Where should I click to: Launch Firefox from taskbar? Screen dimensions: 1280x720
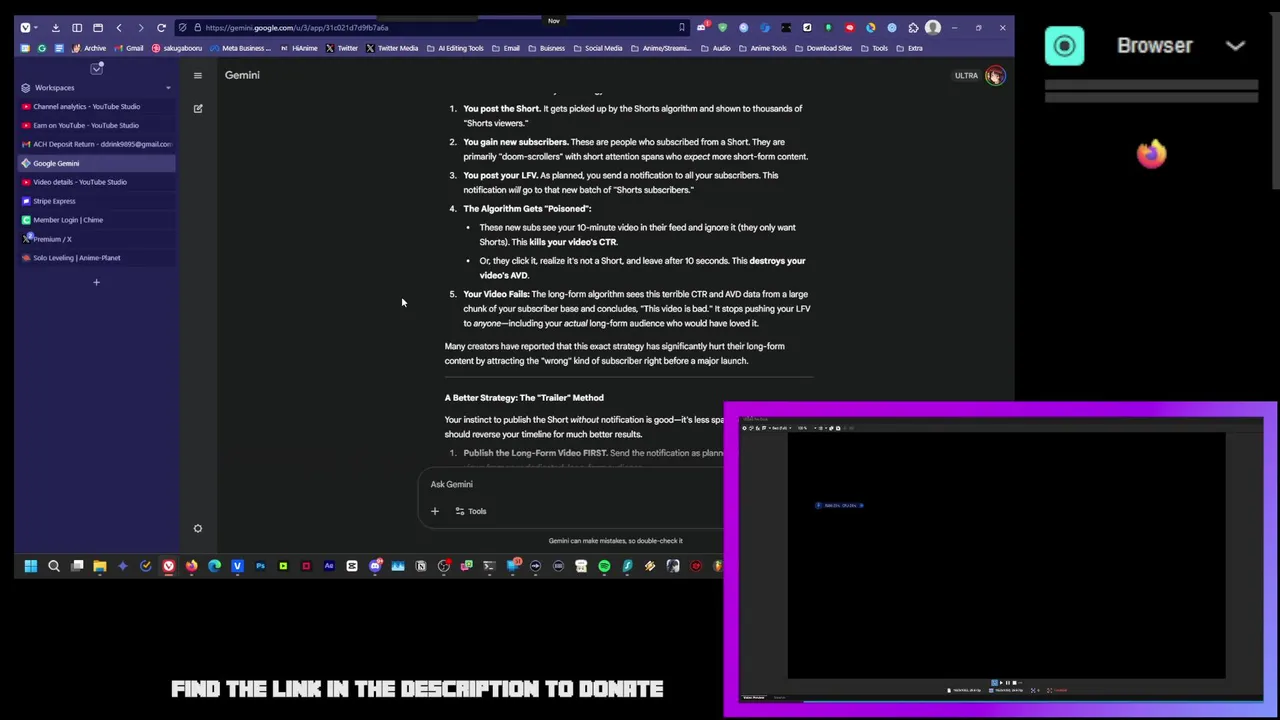[x=192, y=566]
